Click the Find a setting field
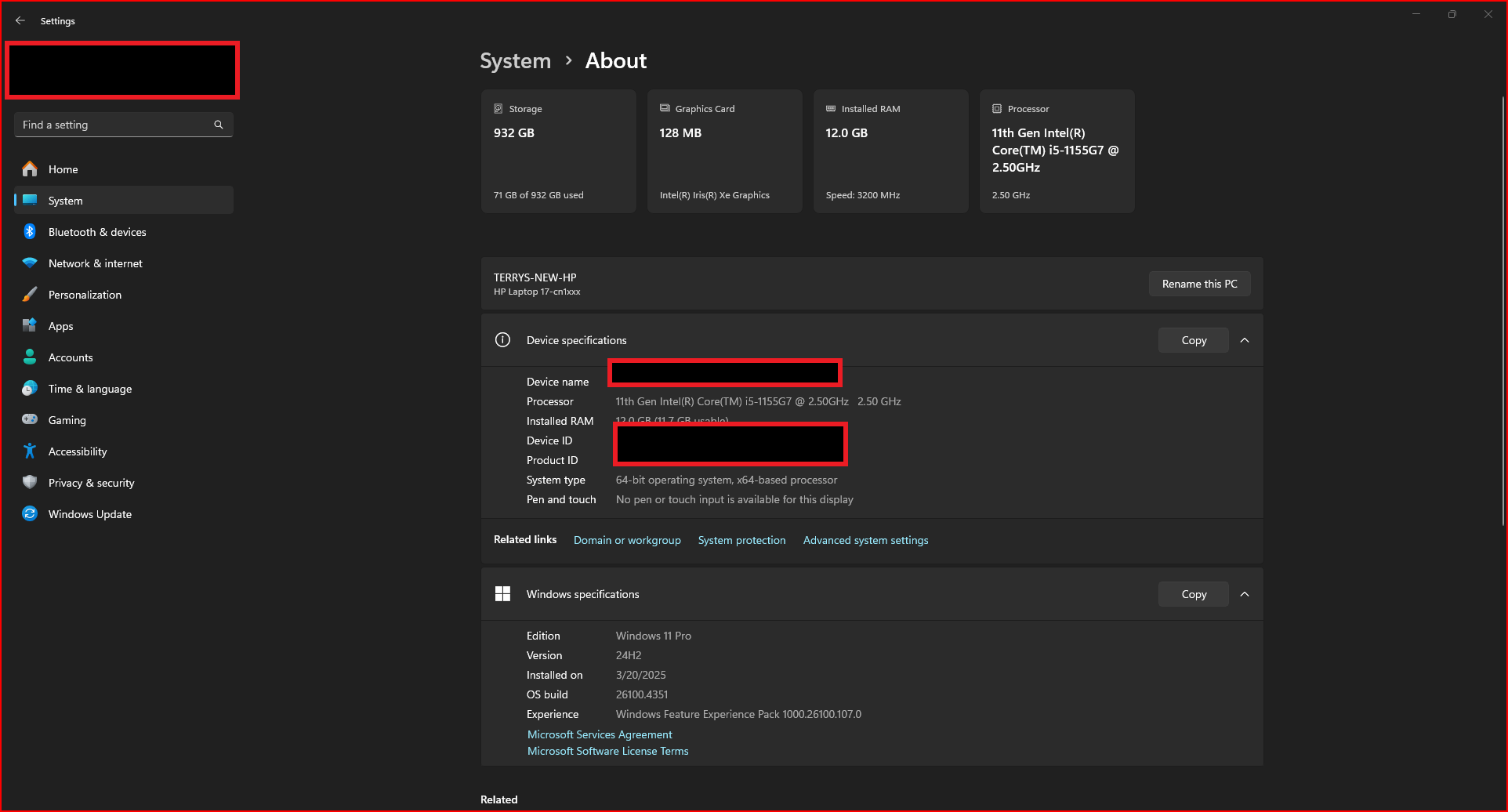 coord(124,125)
